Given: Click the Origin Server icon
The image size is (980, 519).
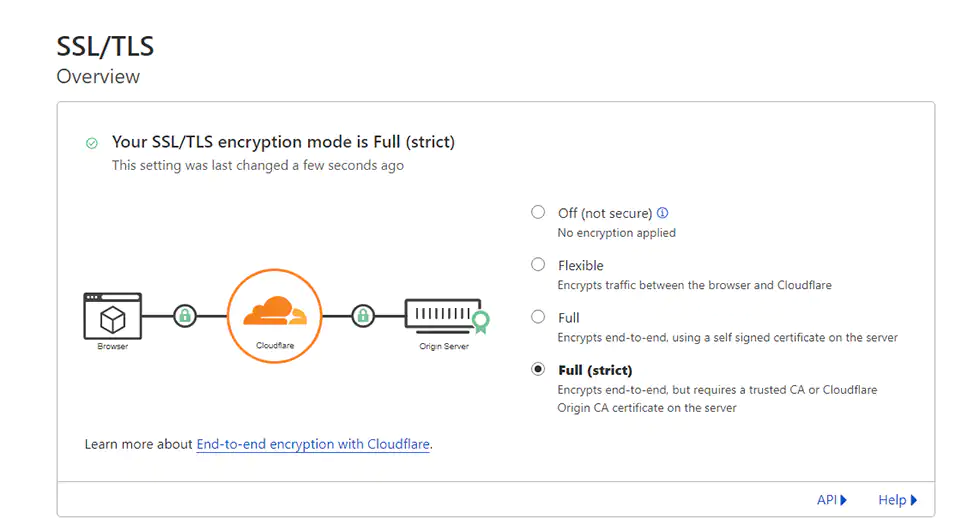Looking at the screenshot, I should [x=440, y=315].
